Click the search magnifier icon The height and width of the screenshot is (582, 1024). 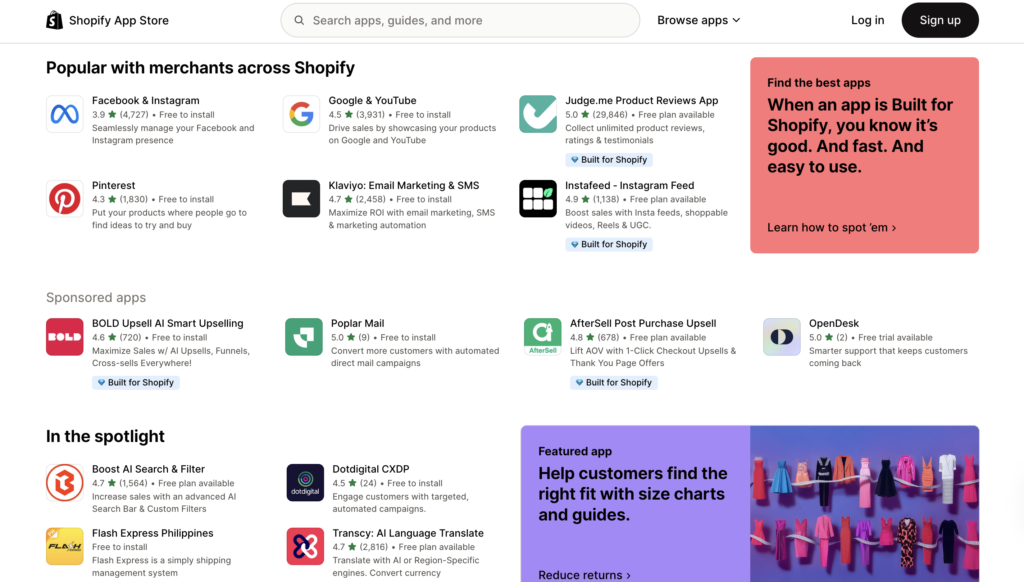[x=299, y=20]
